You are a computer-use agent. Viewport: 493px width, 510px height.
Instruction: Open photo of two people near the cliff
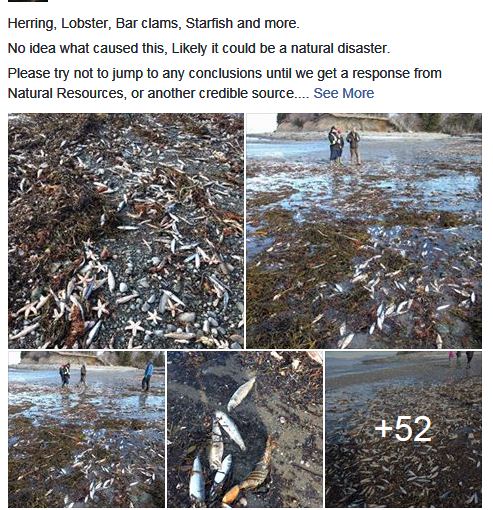(x=364, y=231)
